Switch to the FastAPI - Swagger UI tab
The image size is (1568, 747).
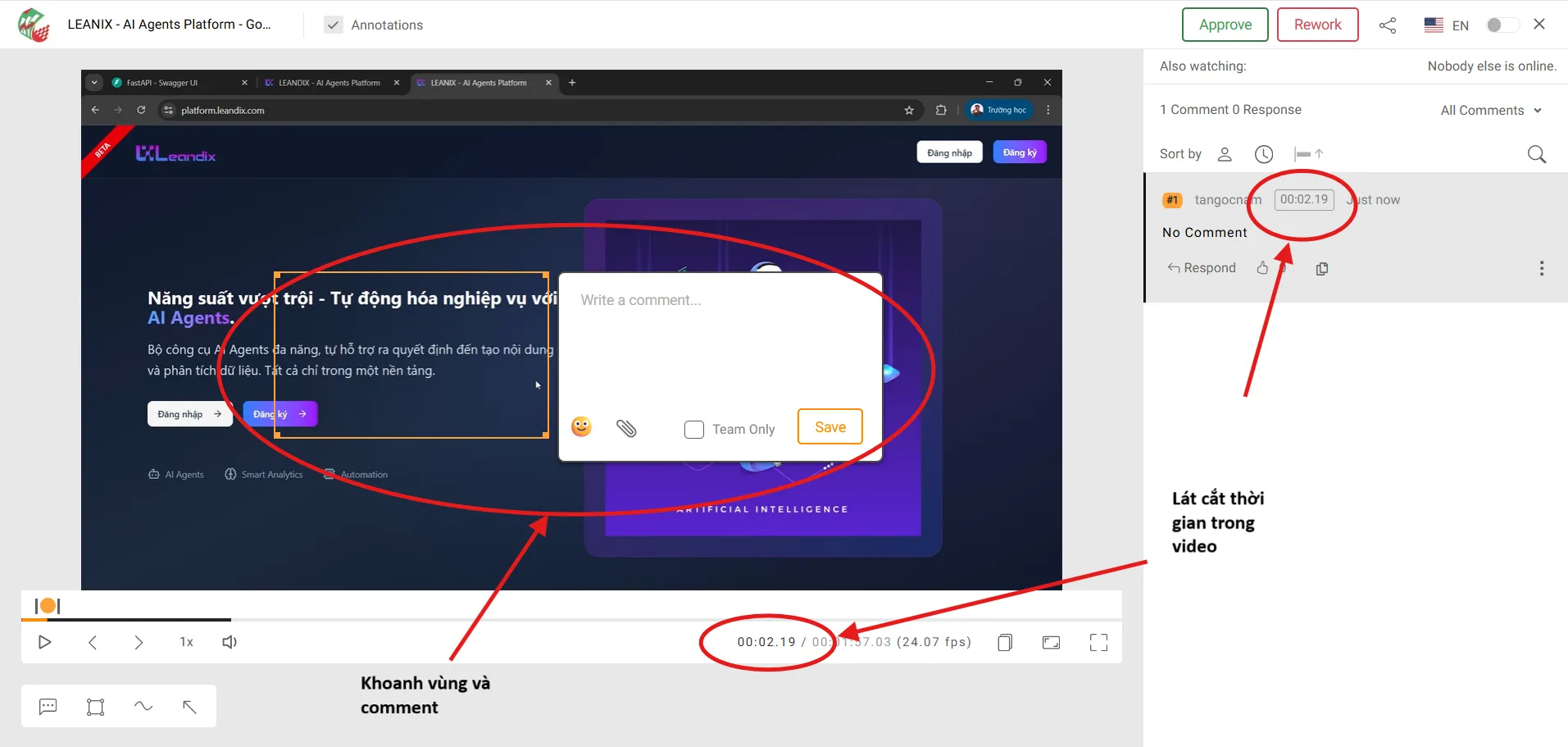pos(179,83)
